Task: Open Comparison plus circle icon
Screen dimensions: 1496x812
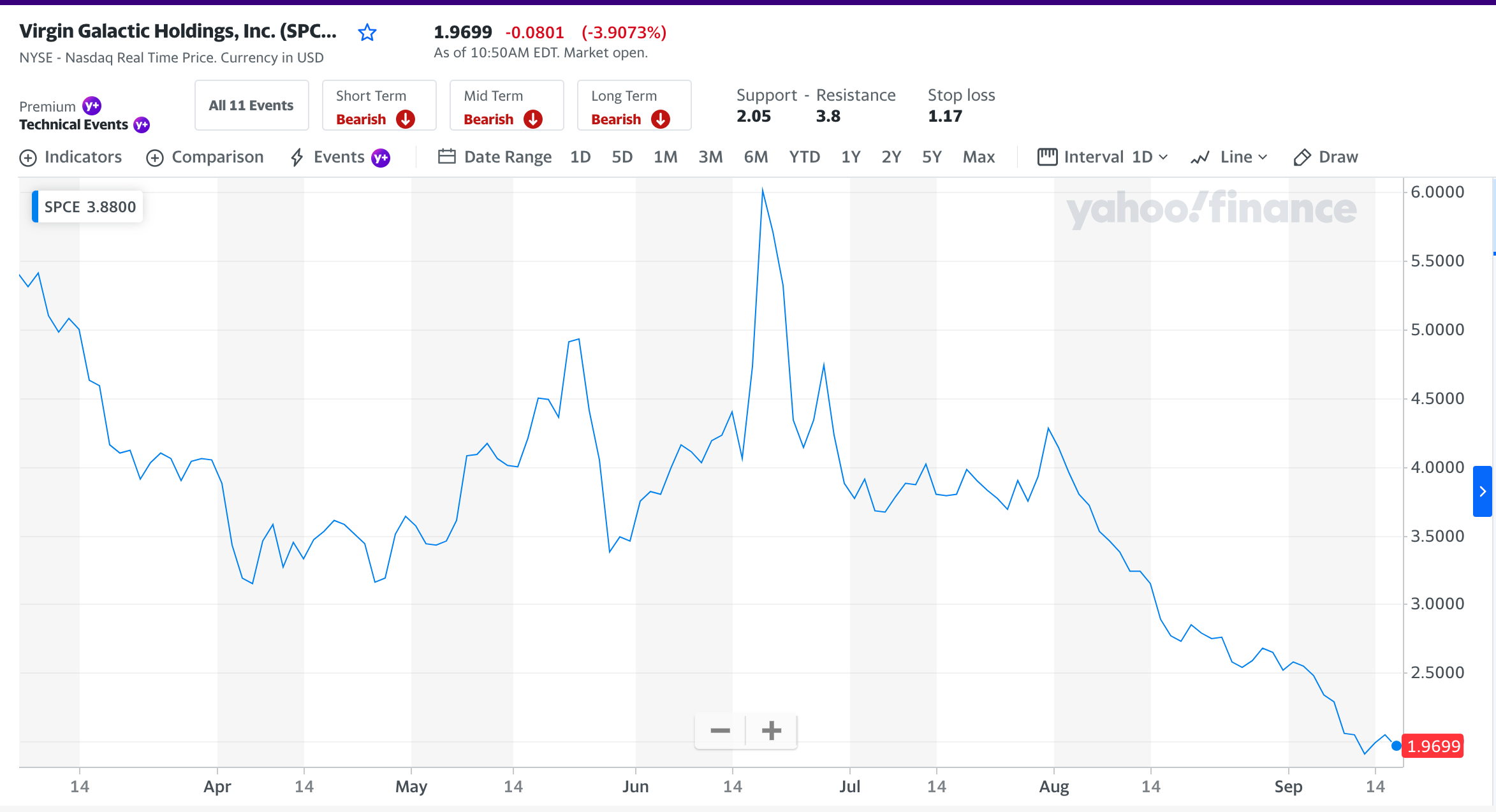Action: 155,158
